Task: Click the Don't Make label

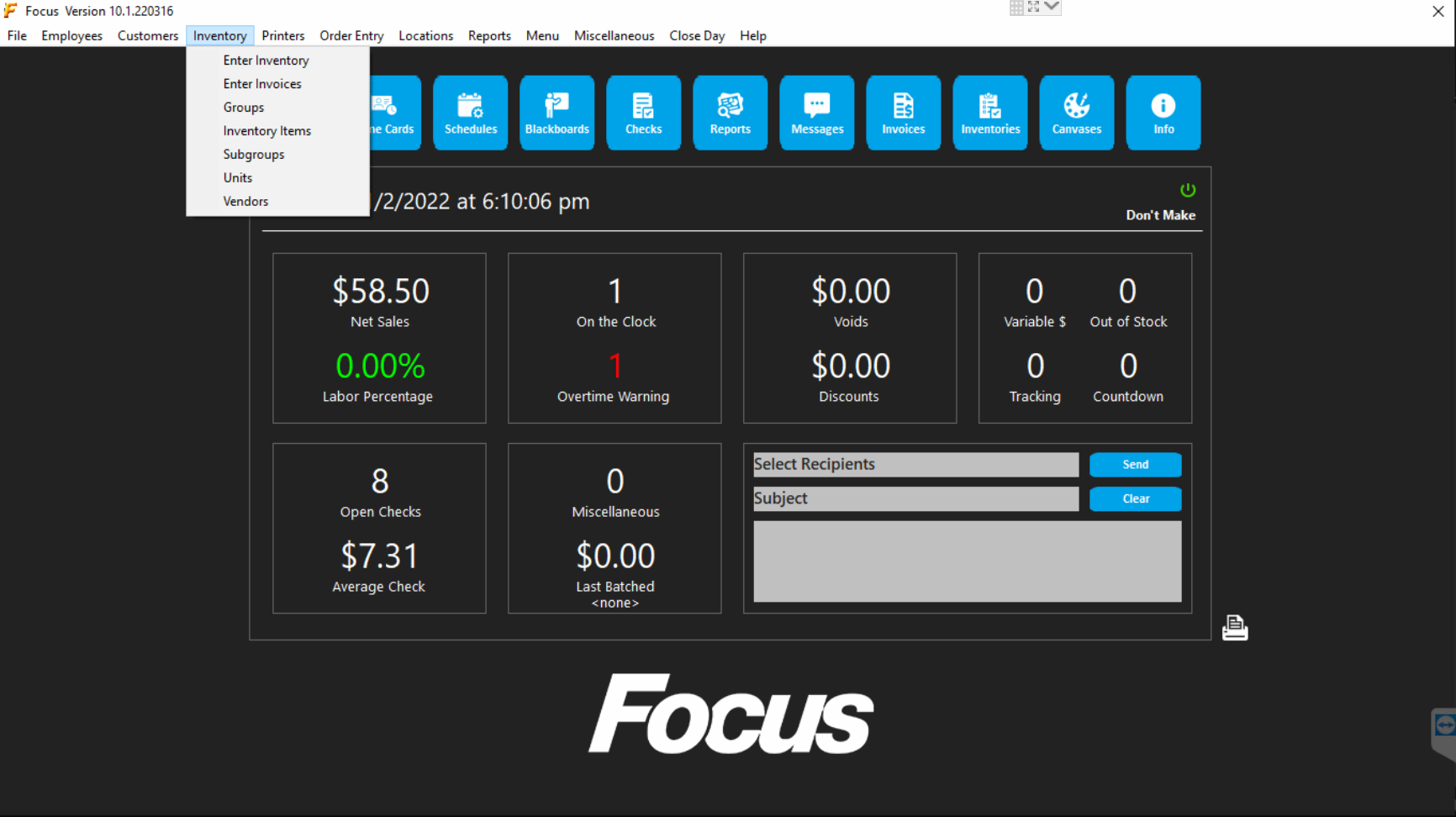Action: (1161, 215)
